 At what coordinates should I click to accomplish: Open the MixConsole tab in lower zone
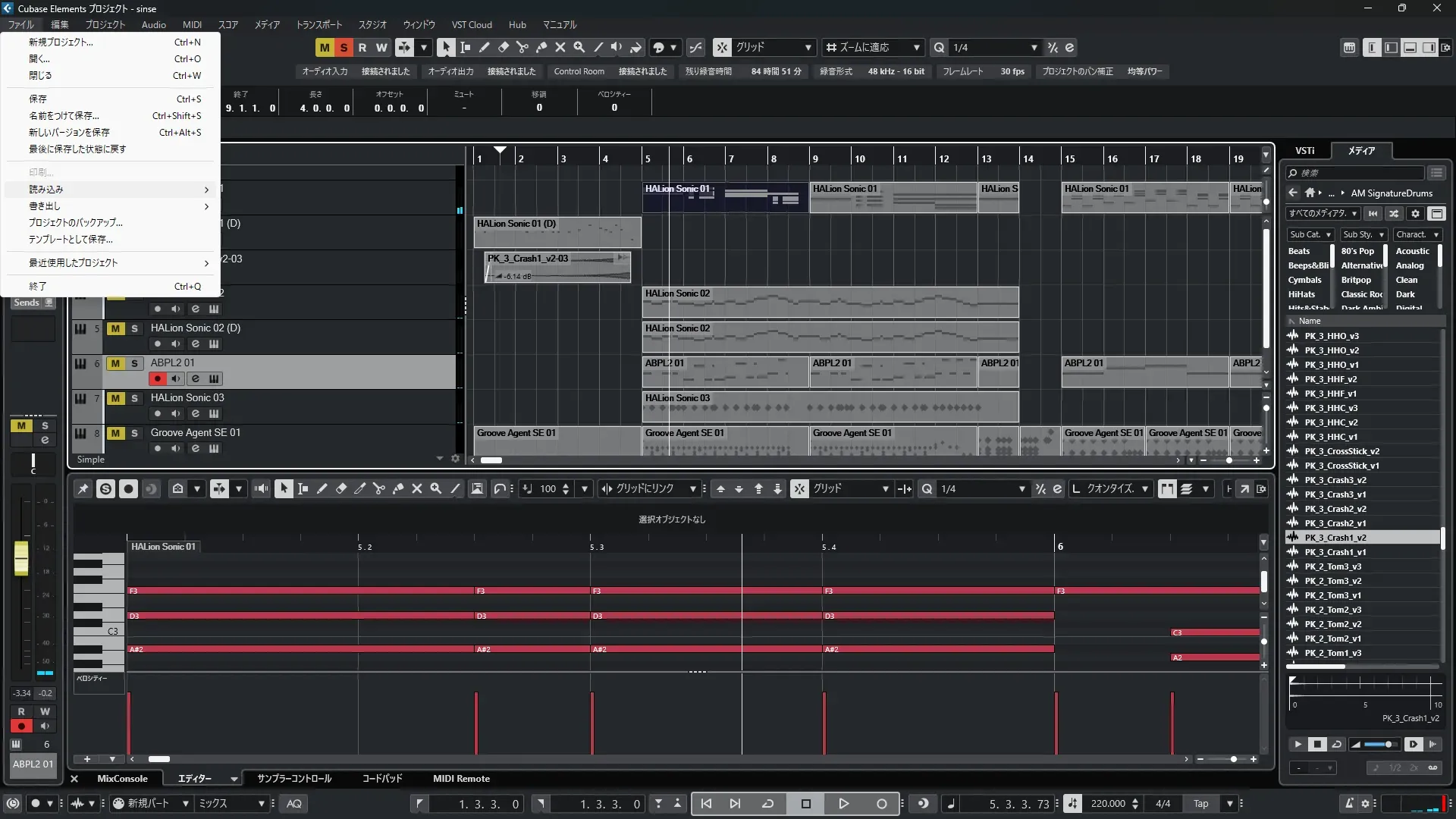(x=122, y=779)
